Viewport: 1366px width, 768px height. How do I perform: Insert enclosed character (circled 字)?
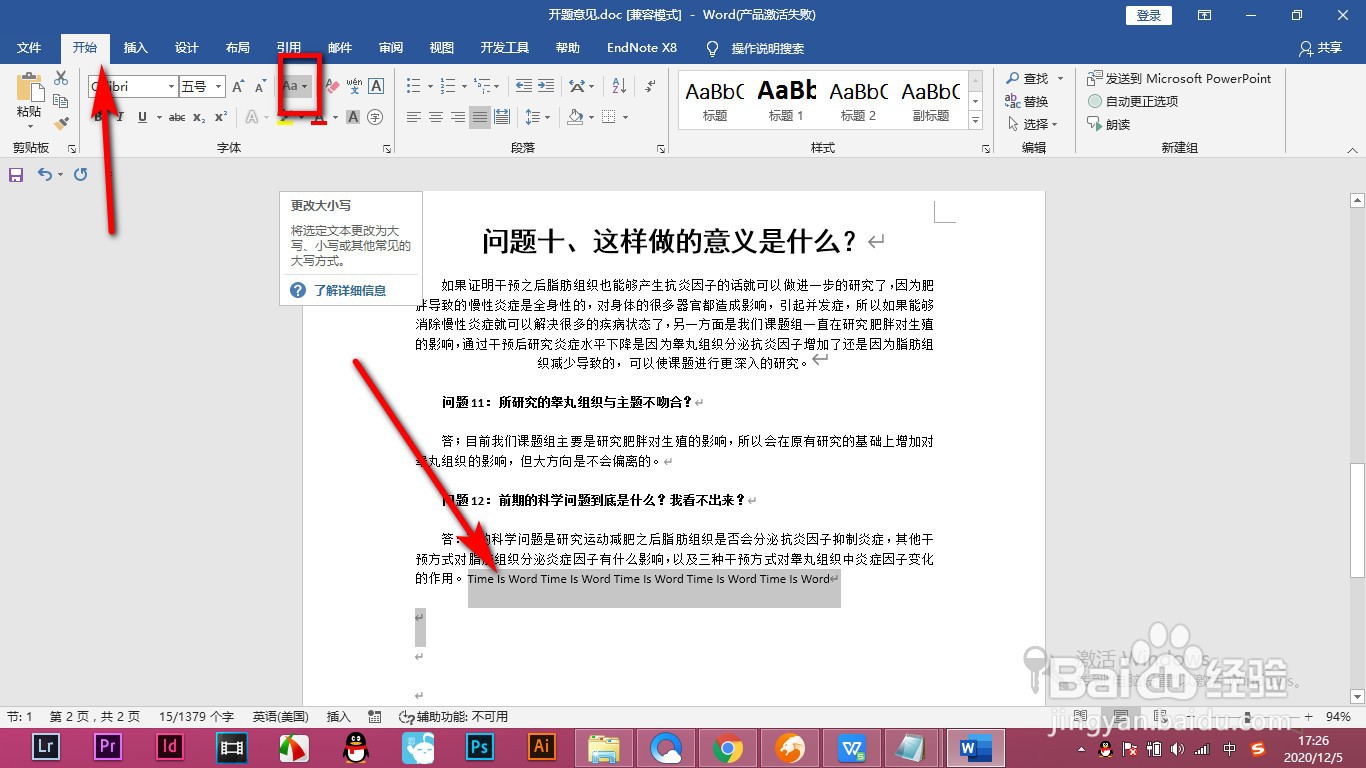pyautogui.click(x=375, y=117)
